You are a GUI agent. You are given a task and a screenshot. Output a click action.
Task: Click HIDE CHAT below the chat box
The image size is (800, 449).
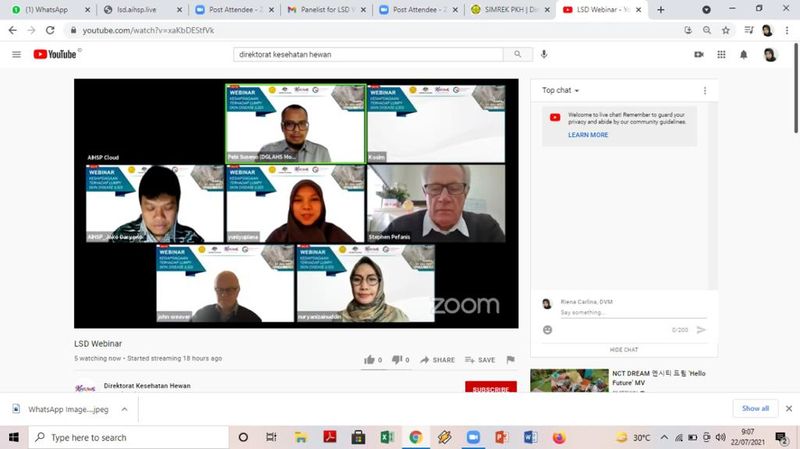click(x=623, y=350)
